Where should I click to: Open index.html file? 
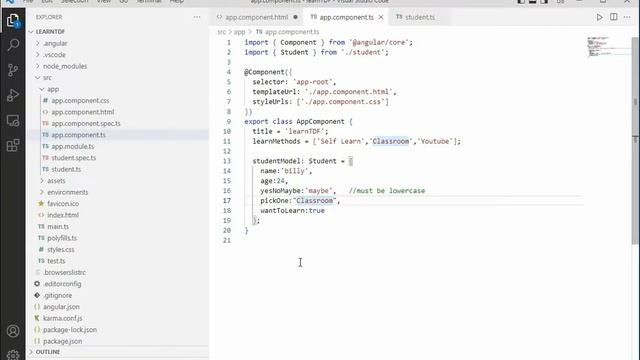63,215
